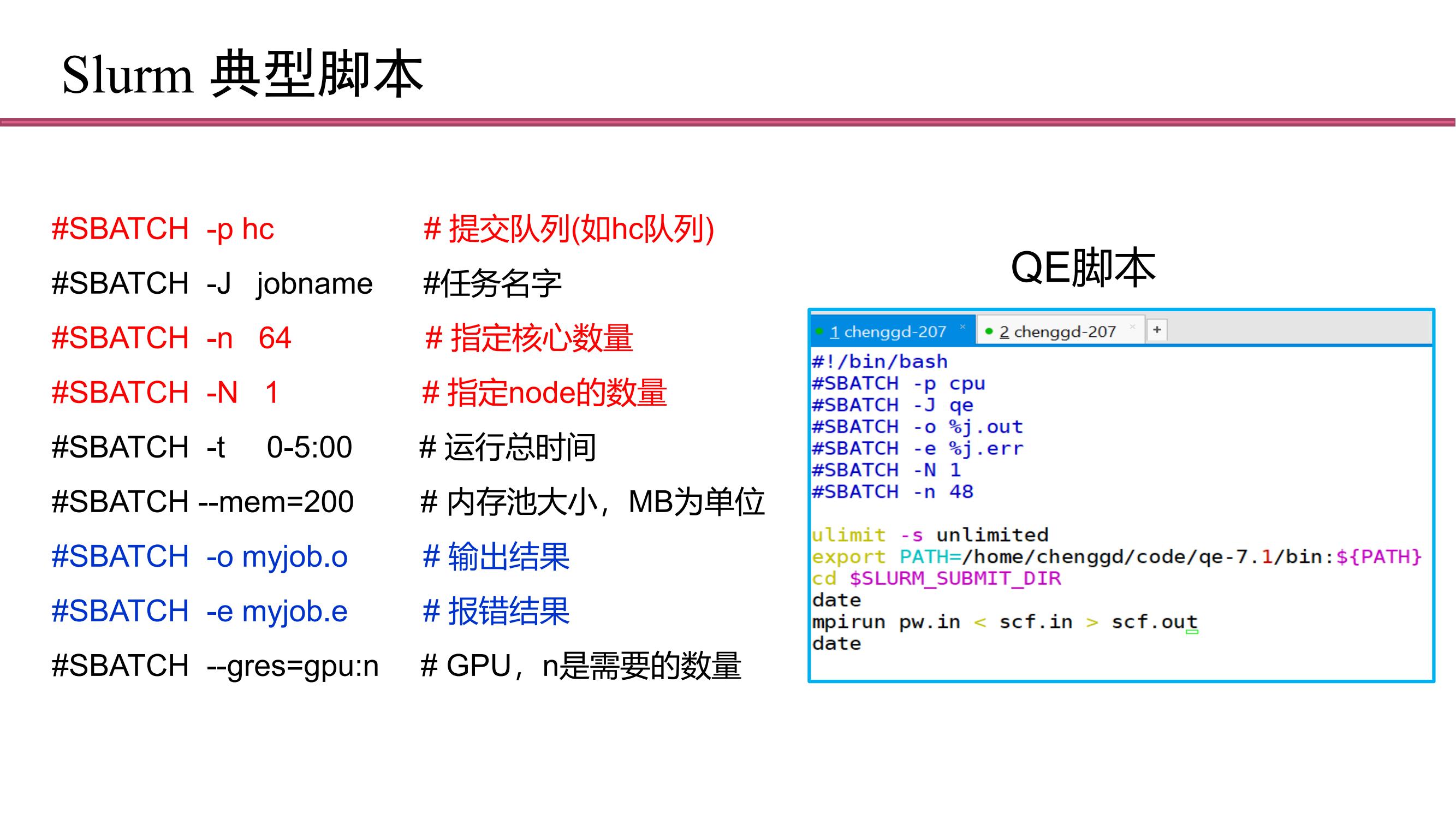Select the line '#SBATCH -p hc'
The height and width of the screenshot is (819, 1456).
(163, 229)
